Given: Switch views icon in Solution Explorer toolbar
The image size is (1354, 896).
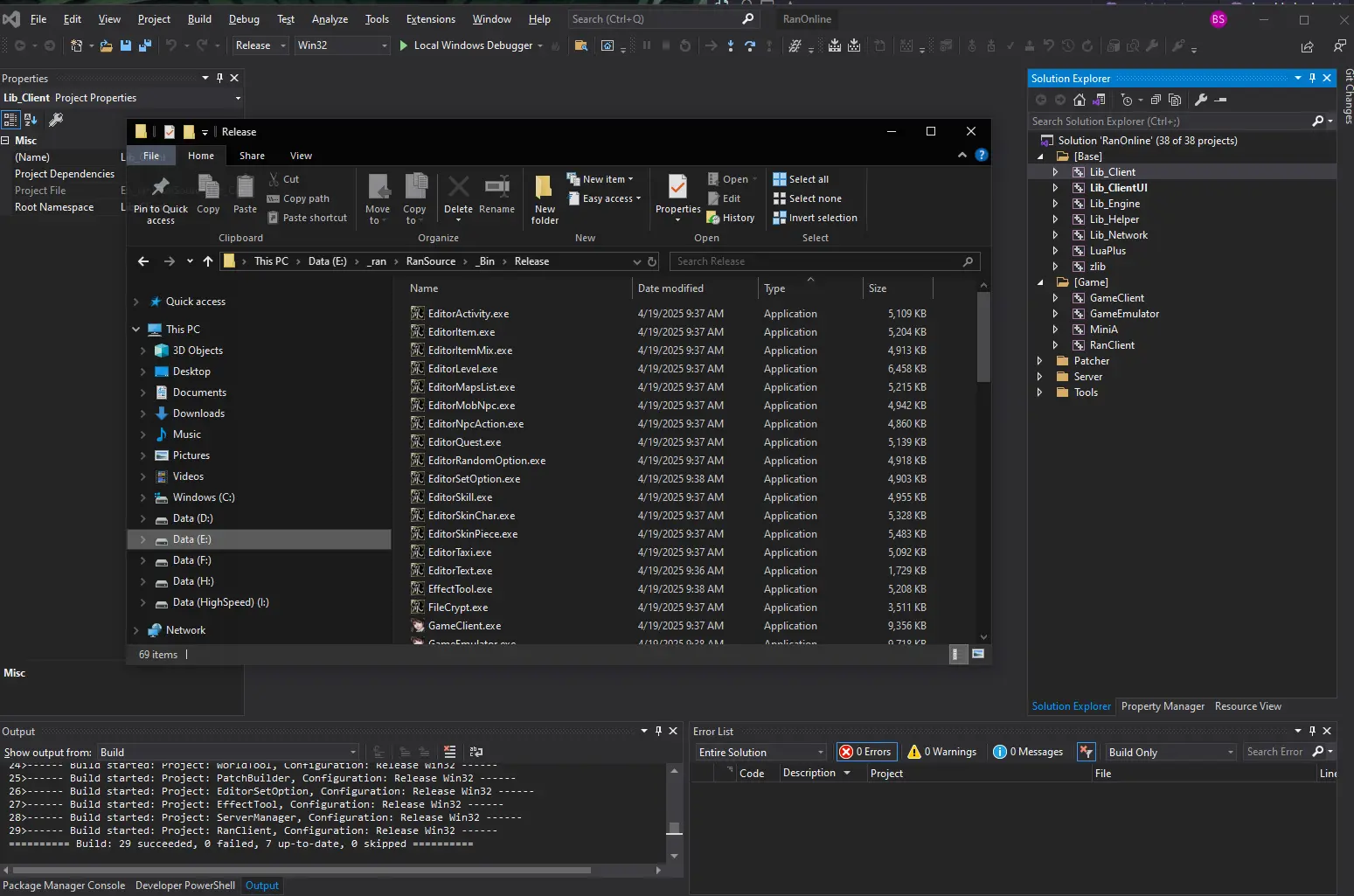Looking at the screenshot, I should tap(1100, 100).
